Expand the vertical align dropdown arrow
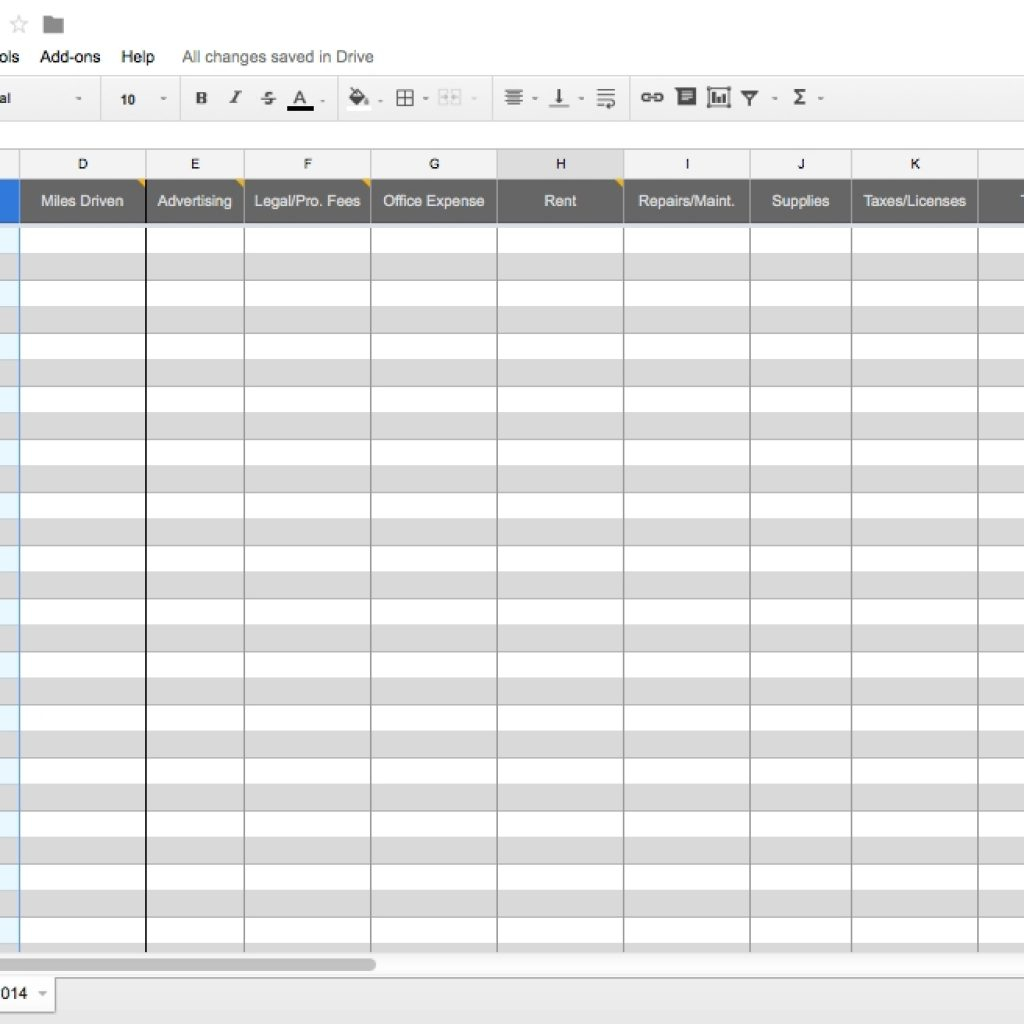1024x1024 pixels. (x=581, y=99)
